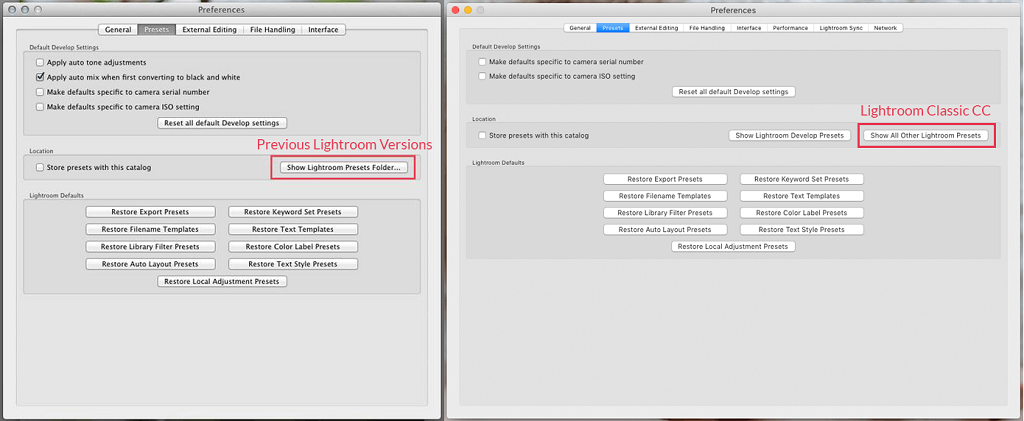The width and height of the screenshot is (1024, 421).
Task: Click Reset all default Develop settings, right window
Action: coord(734,92)
